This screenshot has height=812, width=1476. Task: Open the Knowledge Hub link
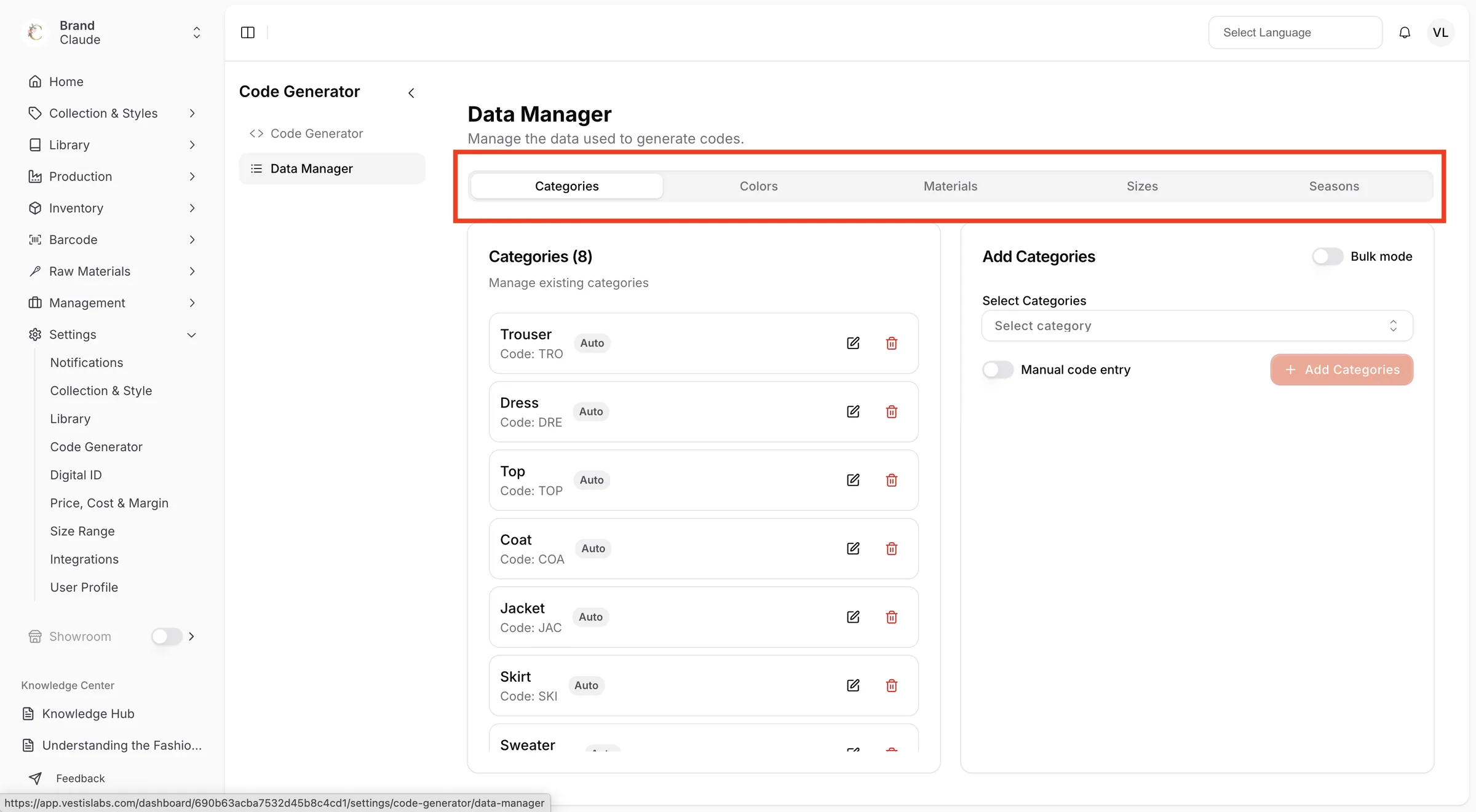pos(88,714)
